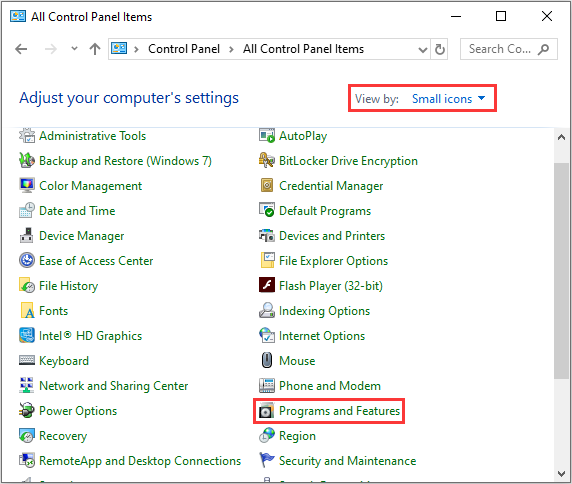Open Power Options link
Screen dimensions: 572x484
pyautogui.click(x=78, y=411)
